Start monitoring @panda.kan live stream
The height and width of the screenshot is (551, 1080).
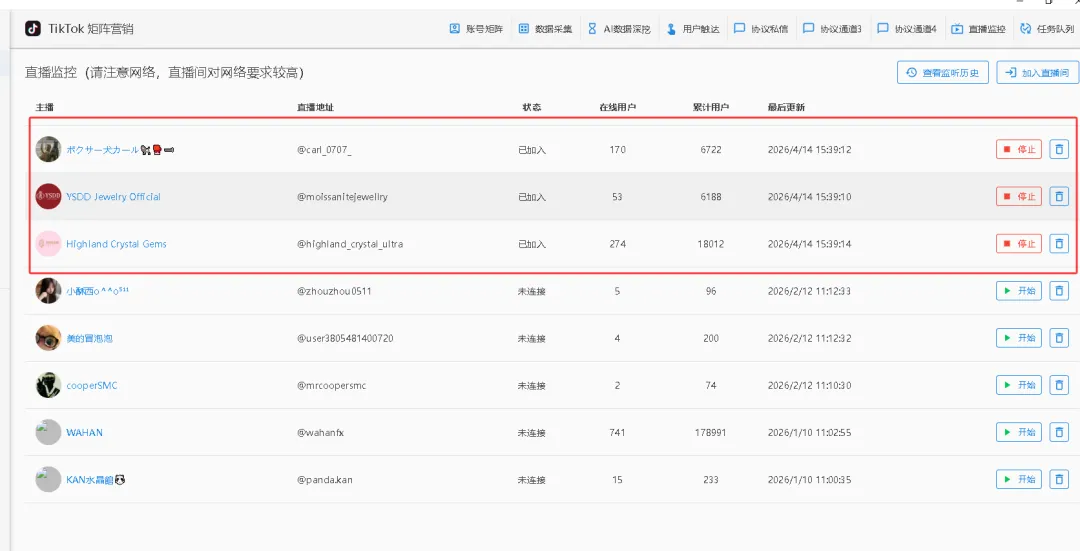1019,479
